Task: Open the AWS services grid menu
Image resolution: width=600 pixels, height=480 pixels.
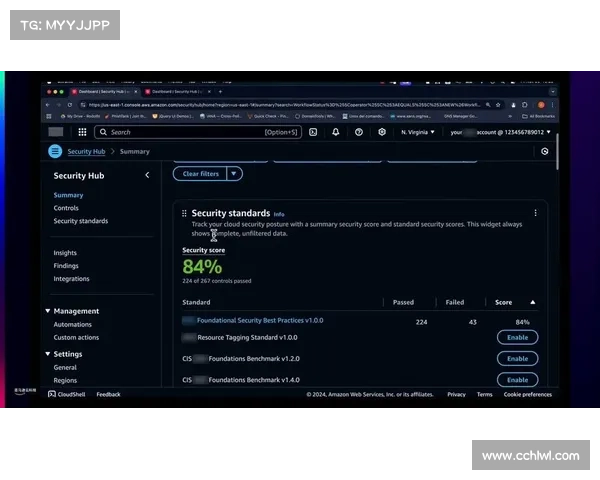Action: (82, 132)
